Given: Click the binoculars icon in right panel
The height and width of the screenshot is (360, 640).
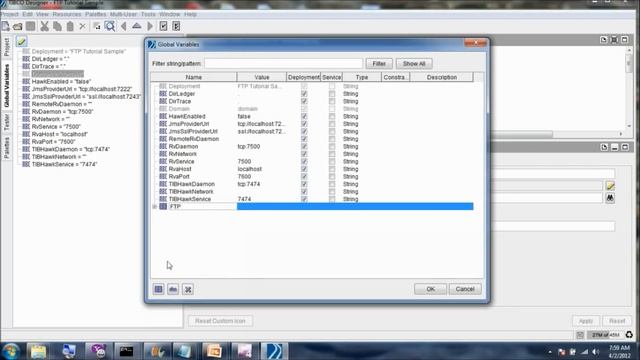Looking at the screenshot, I should click(610, 198).
